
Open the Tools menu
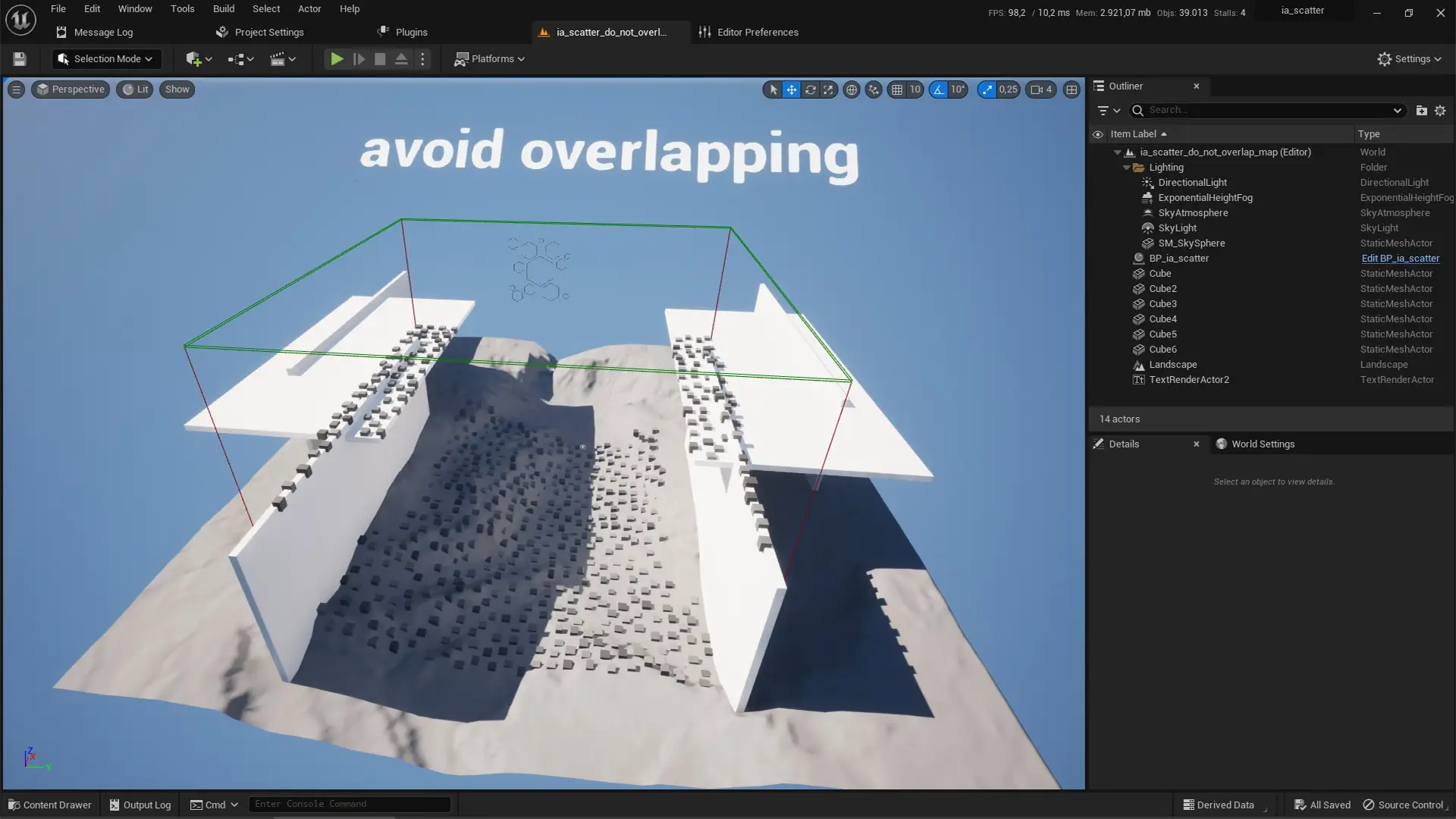click(x=182, y=9)
